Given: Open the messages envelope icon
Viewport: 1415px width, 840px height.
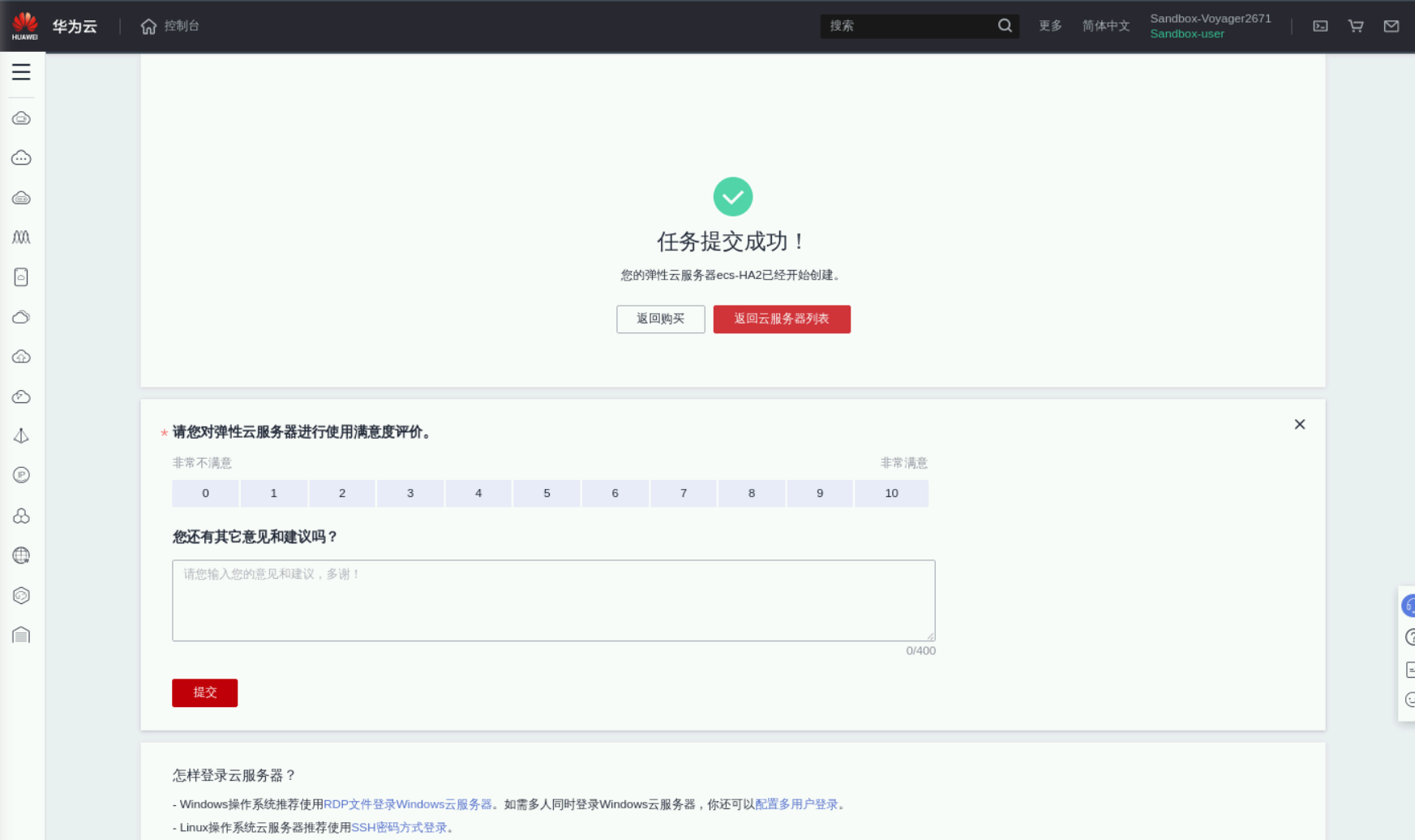Looking at the screenshot, I should [x=1391, y=26].
